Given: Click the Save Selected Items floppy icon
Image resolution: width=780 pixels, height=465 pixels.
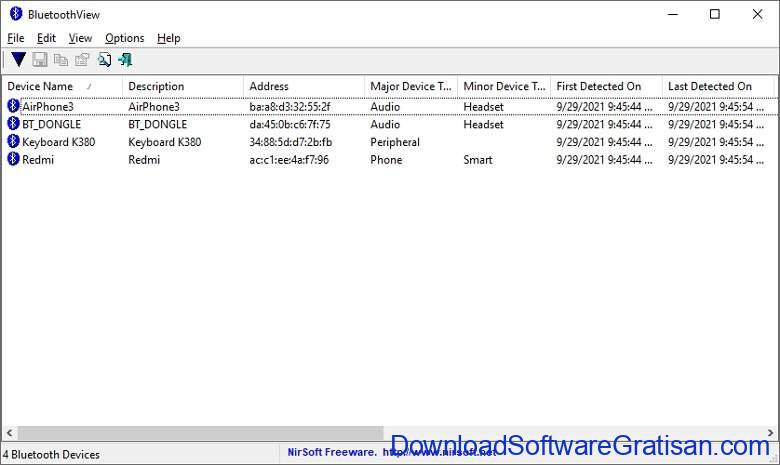Looking at the screenshot, I should pos(40,60).
